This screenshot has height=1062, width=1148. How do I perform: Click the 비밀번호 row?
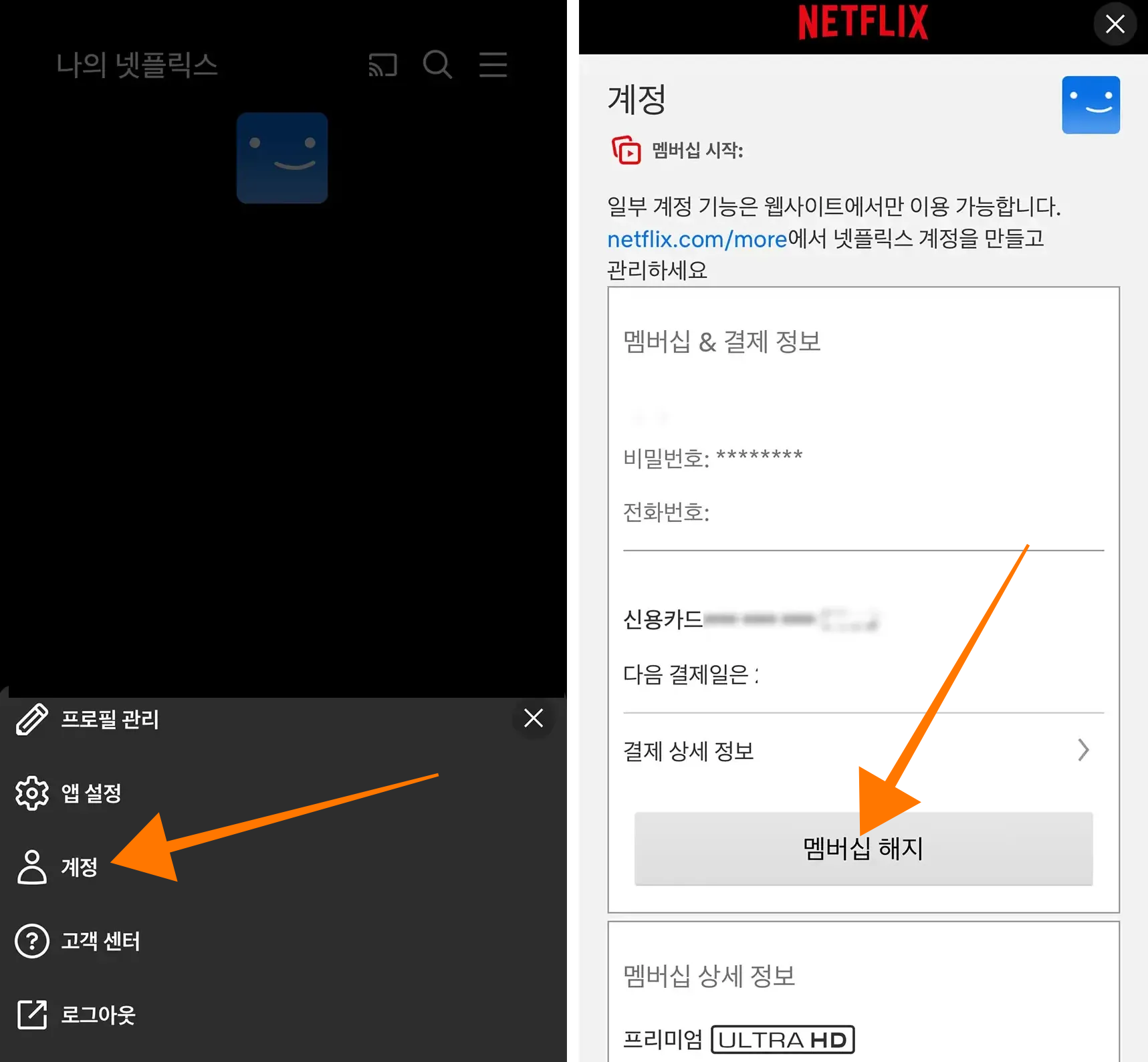tap(713, 458)
